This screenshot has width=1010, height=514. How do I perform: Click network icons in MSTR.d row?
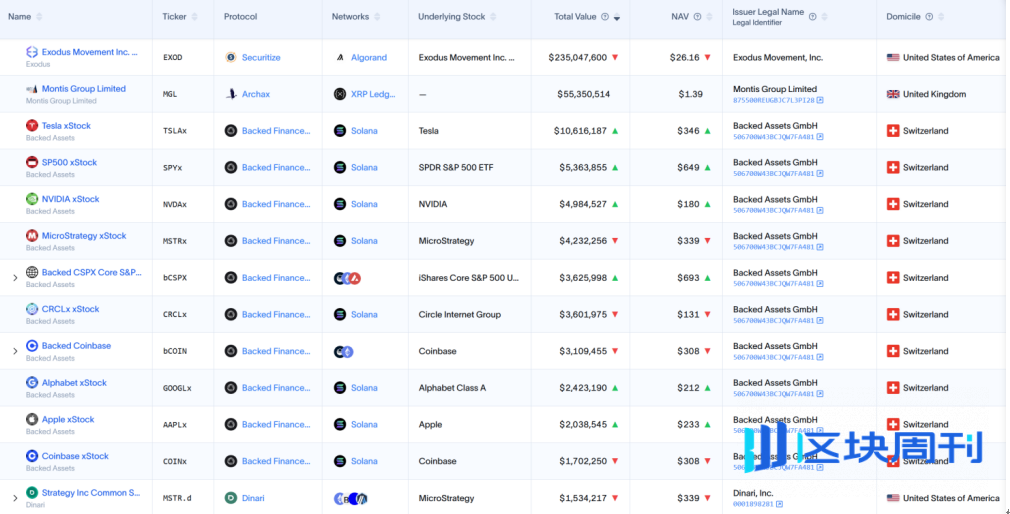click(350, 499)
